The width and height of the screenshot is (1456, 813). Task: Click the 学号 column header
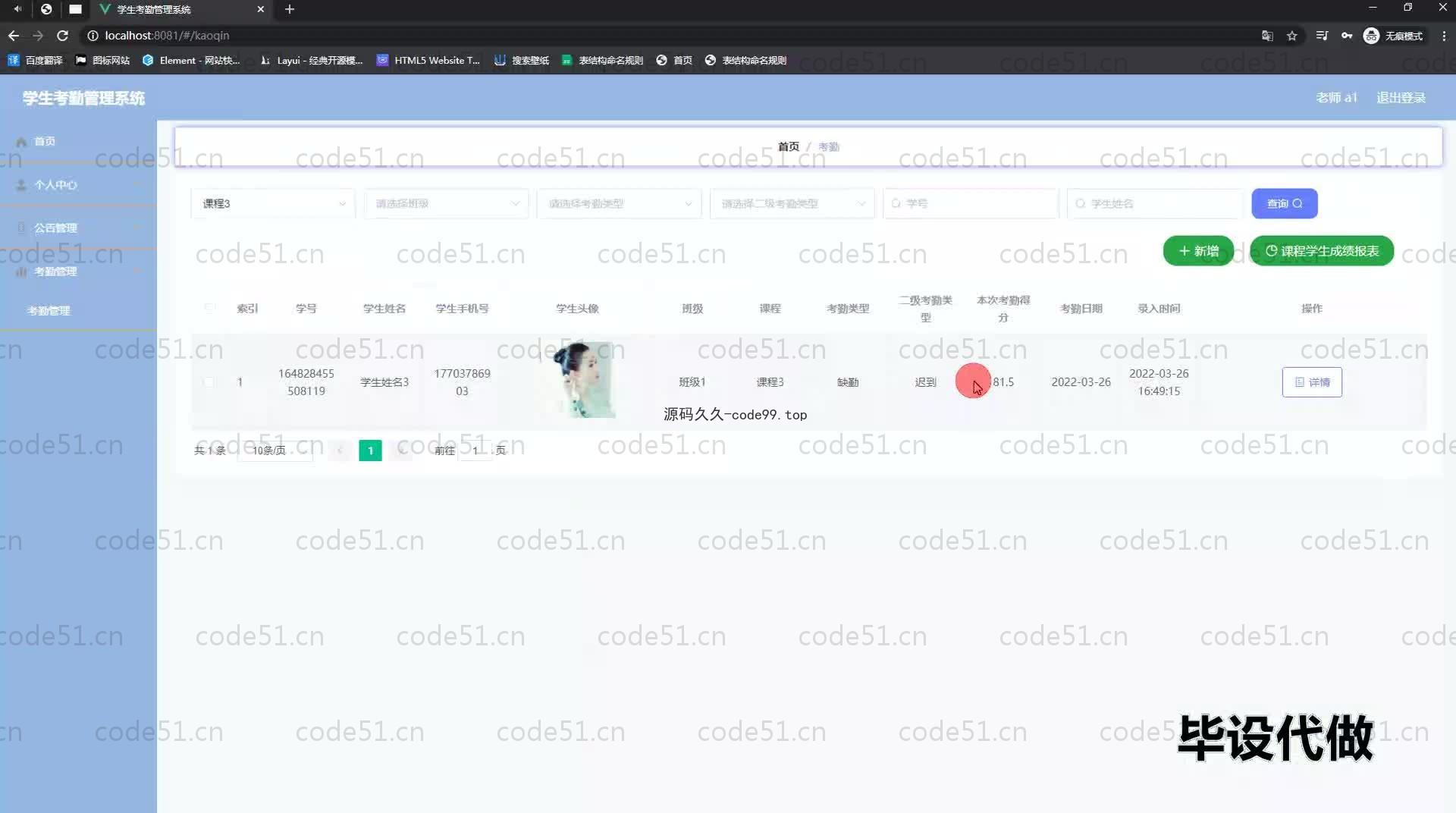point(306,309)
